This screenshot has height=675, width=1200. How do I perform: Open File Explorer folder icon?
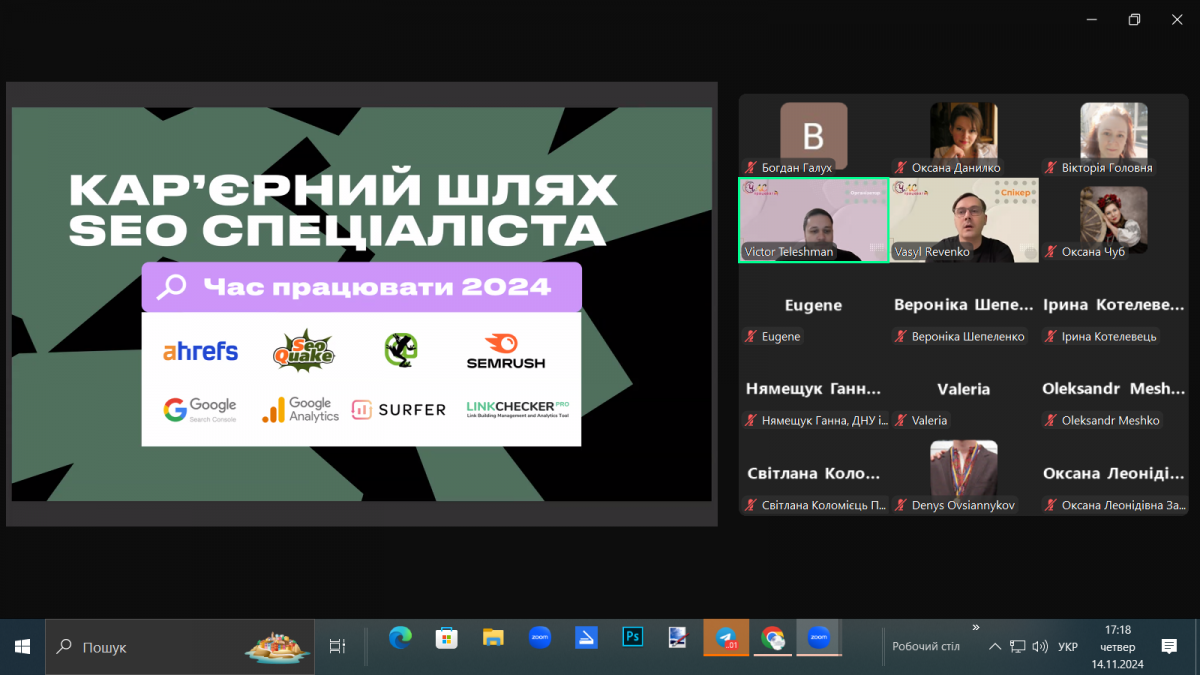point(493,637)
